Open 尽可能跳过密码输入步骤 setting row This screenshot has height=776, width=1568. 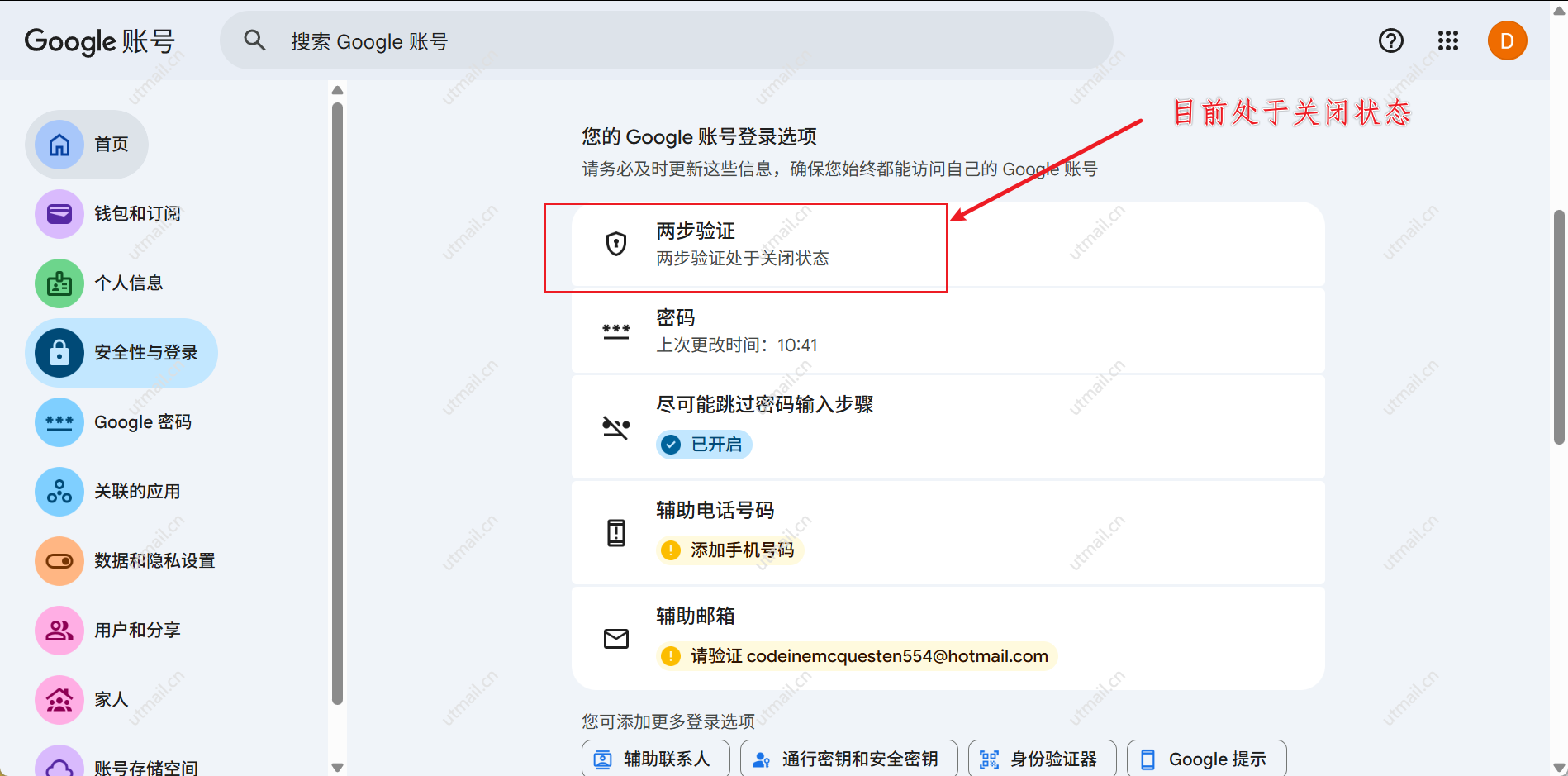tap(948, 427)
